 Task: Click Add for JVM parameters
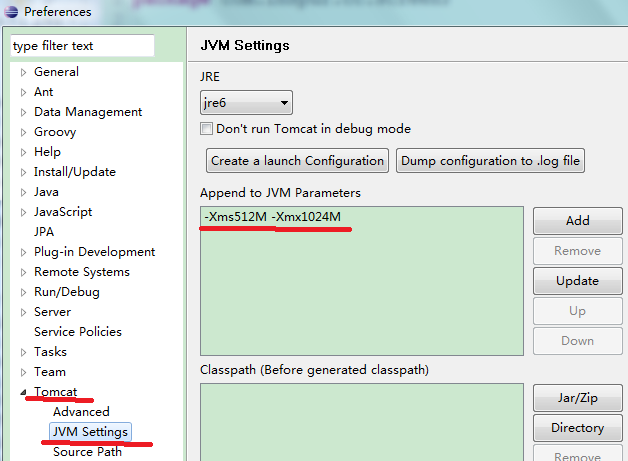(578, 221)
